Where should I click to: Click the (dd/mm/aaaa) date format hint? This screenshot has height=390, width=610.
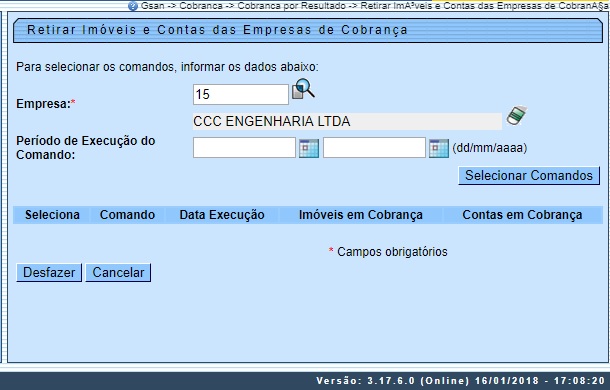point(490,148)
